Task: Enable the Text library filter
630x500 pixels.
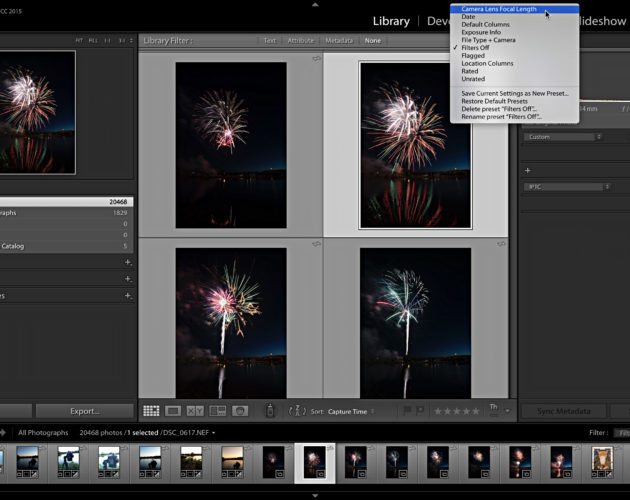Action: tap(270, 41)
